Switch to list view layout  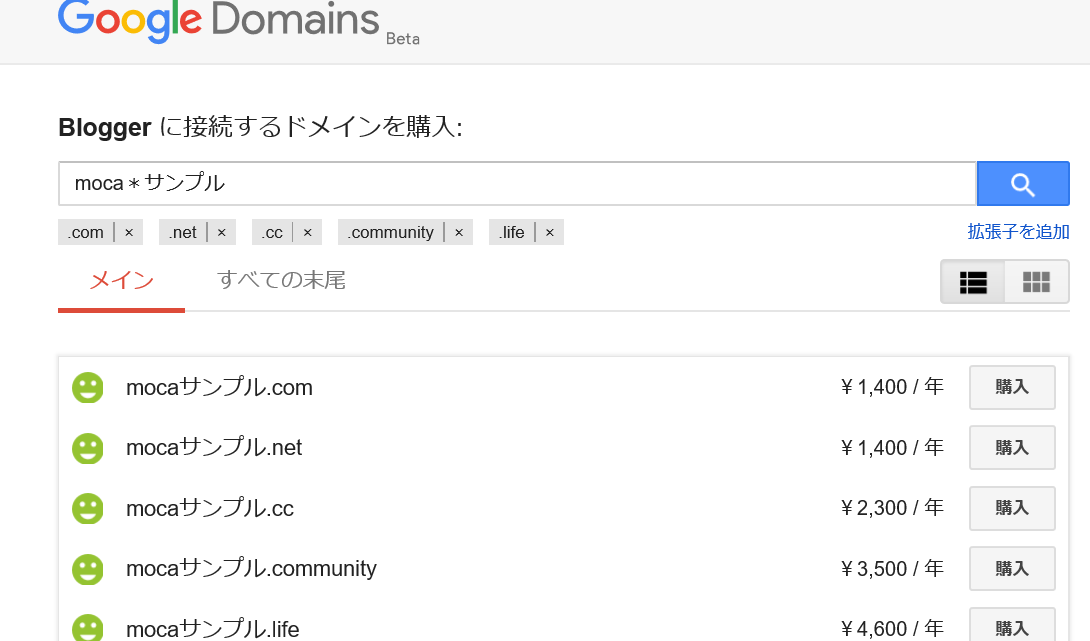tap(973, 282)
